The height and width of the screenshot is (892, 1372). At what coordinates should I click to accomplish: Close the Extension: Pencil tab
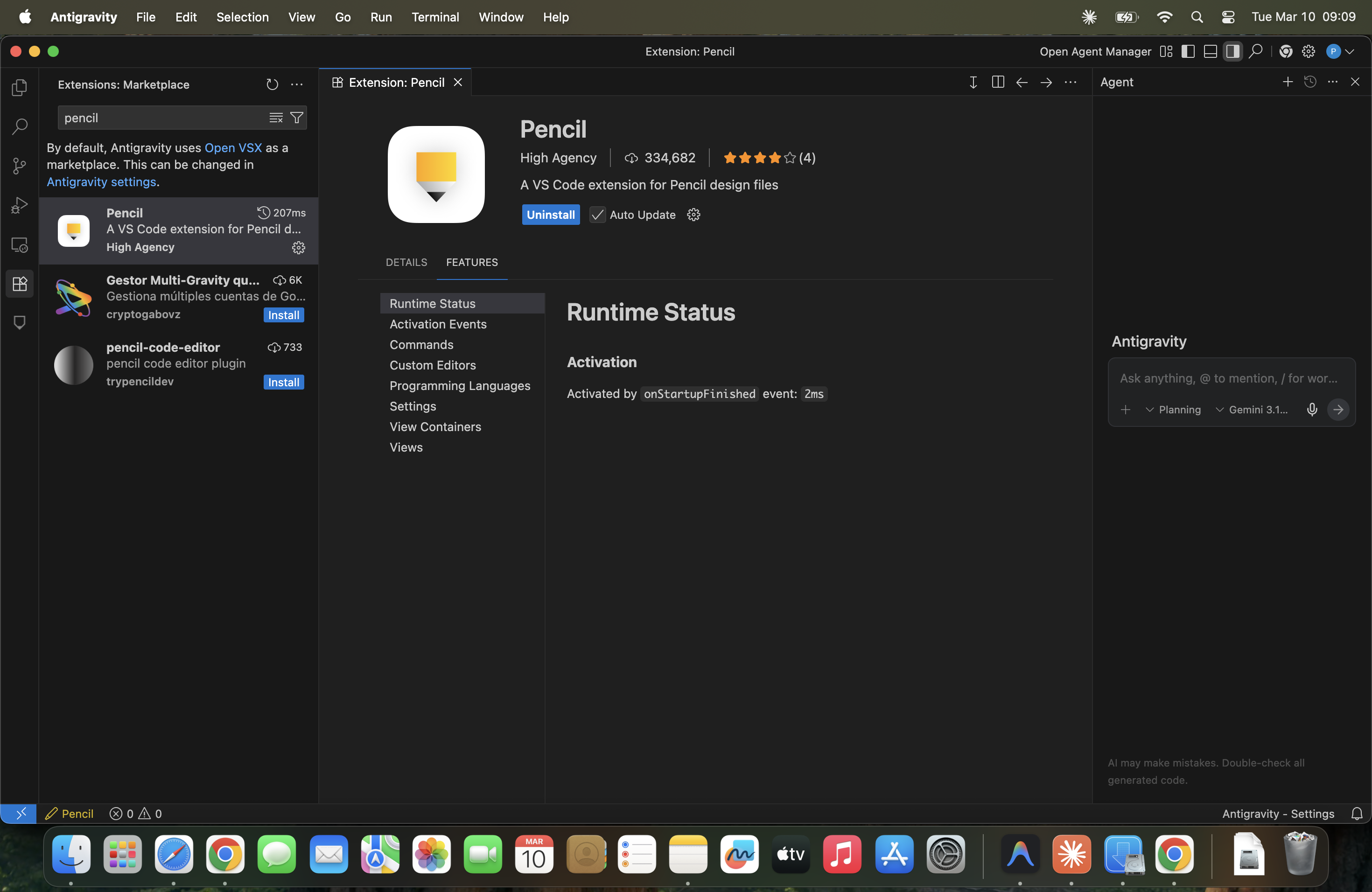coord(458,83)
